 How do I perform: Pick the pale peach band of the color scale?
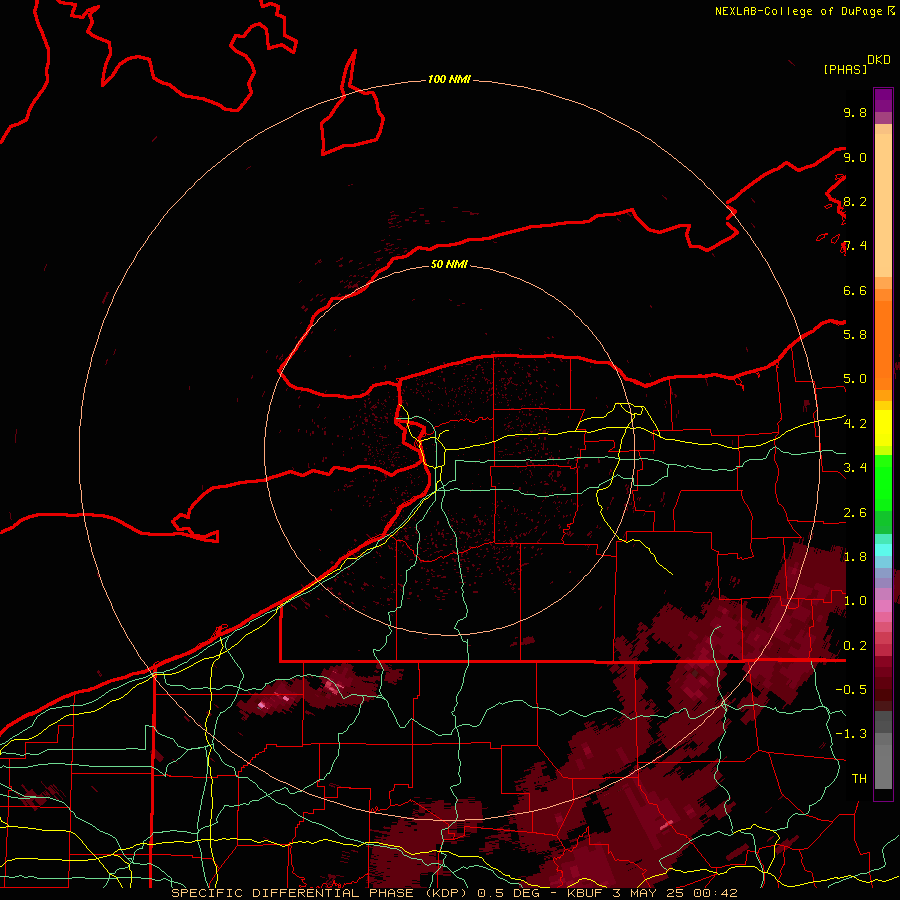click(883, 205)
